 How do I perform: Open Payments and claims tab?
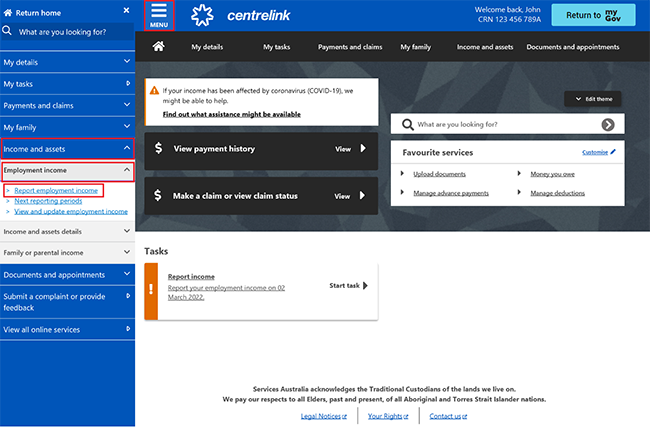click(350, 47)
